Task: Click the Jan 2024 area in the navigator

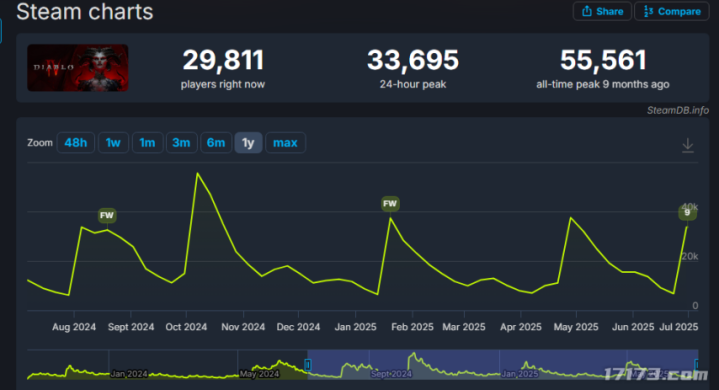Action: tap(129, 374)
